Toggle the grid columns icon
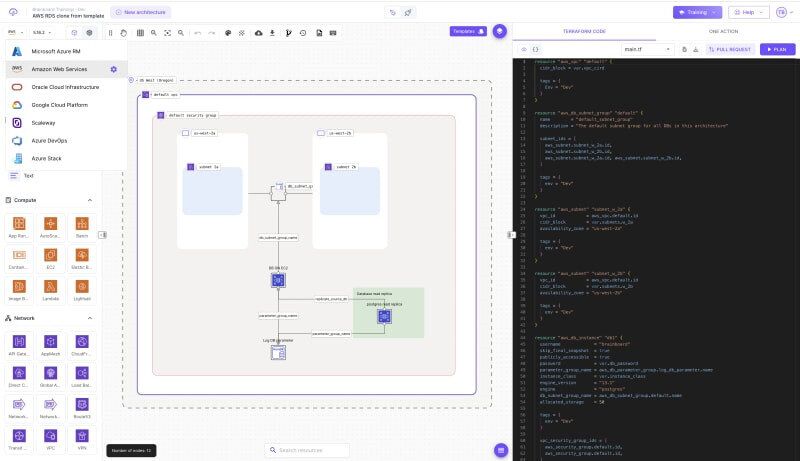The image size is (800, 461). click(140, 33)
